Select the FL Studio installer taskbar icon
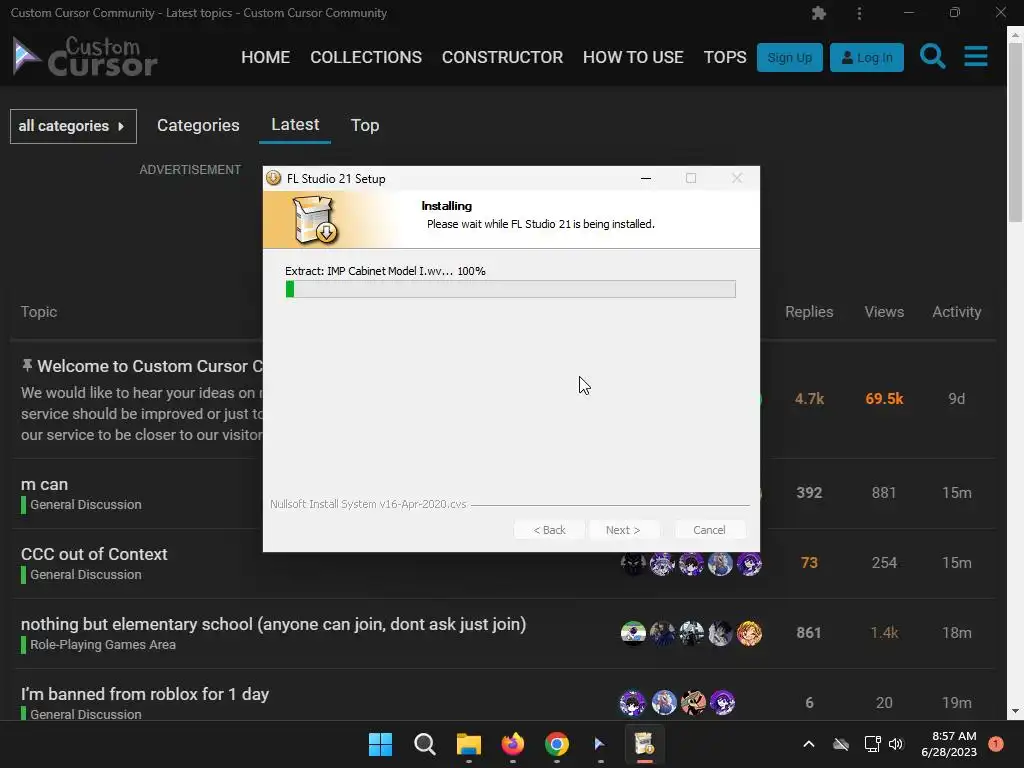 click(x=644, y=744)
